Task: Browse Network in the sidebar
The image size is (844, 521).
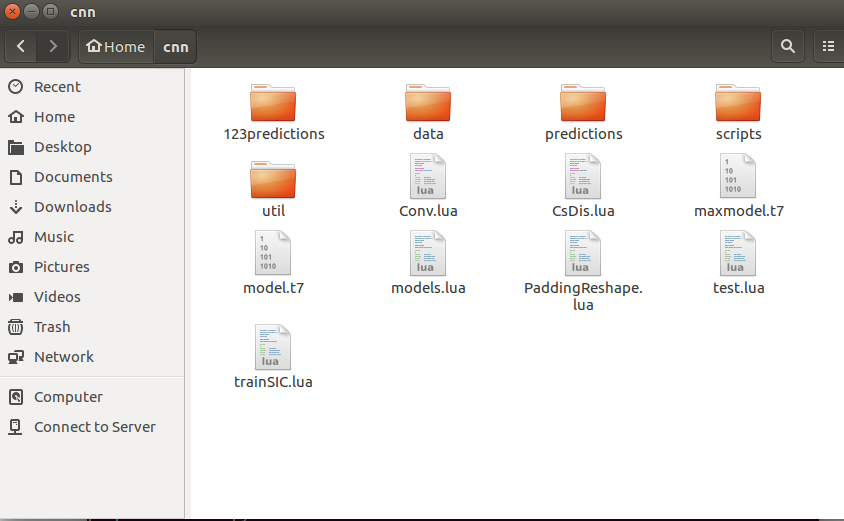Action: pyautogui.click(x=92, y=357)
